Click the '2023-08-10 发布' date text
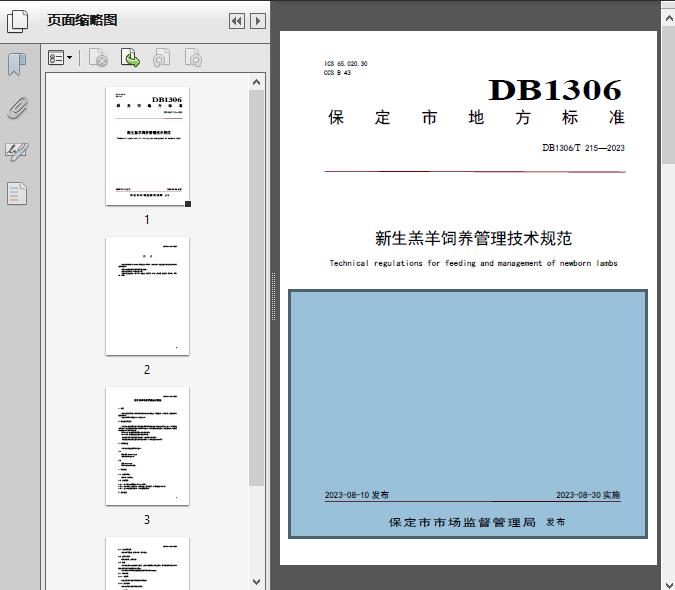675x590 pixels. [357, 495]
